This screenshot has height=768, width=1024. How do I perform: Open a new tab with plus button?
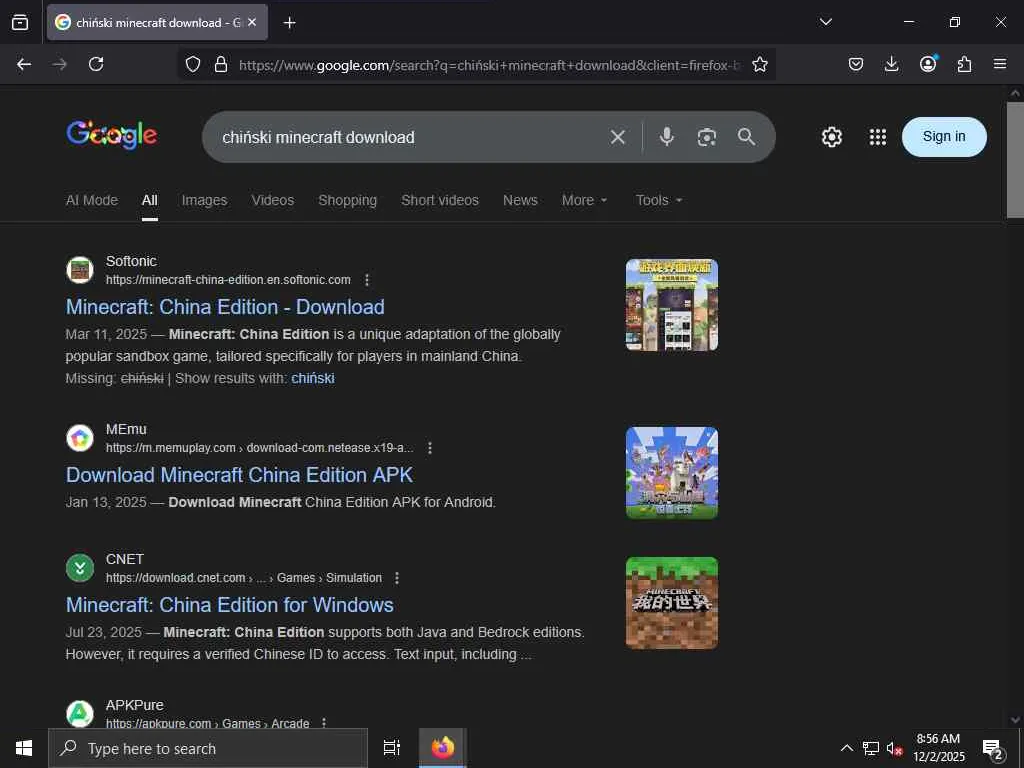tap(289, 23)
